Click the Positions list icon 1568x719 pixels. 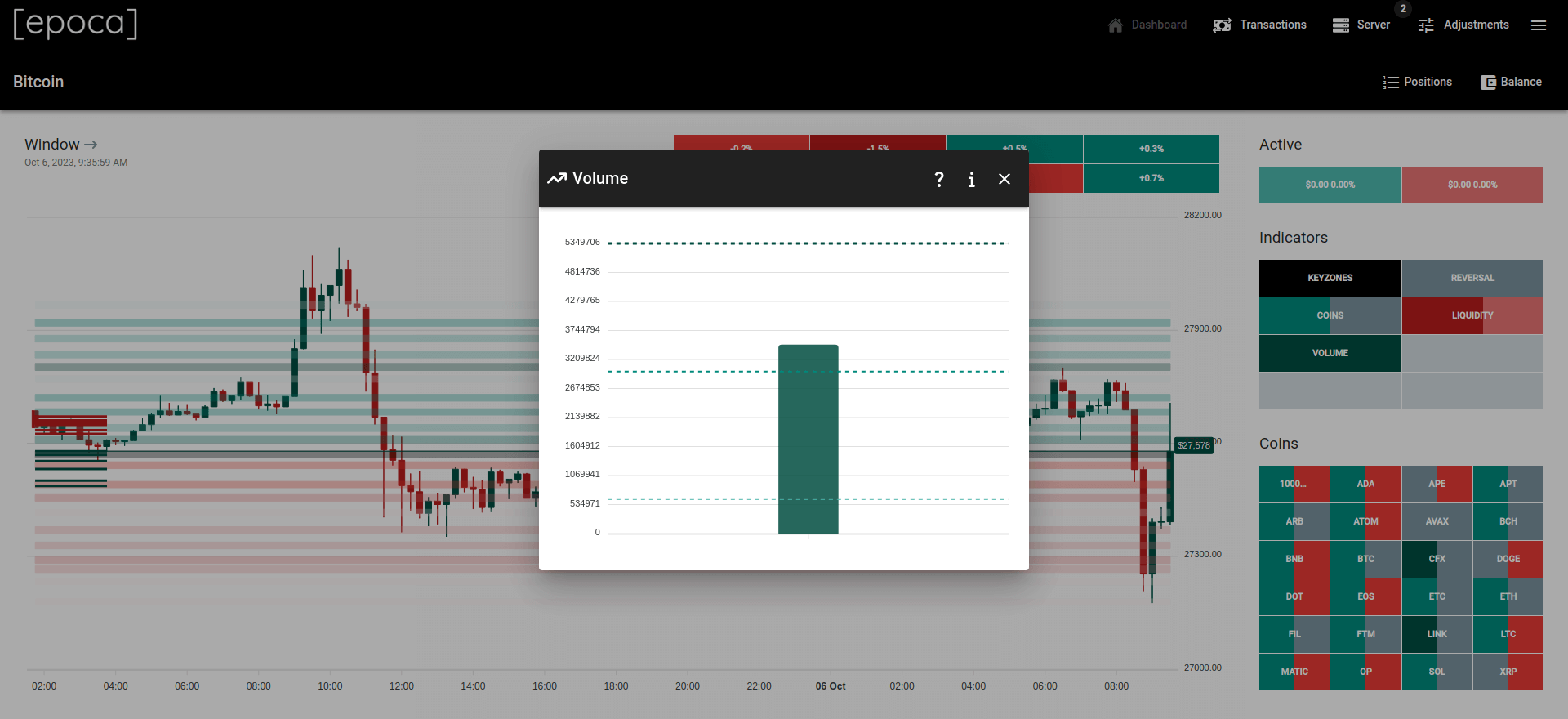pyautogui.click(x=1391, y=83)
